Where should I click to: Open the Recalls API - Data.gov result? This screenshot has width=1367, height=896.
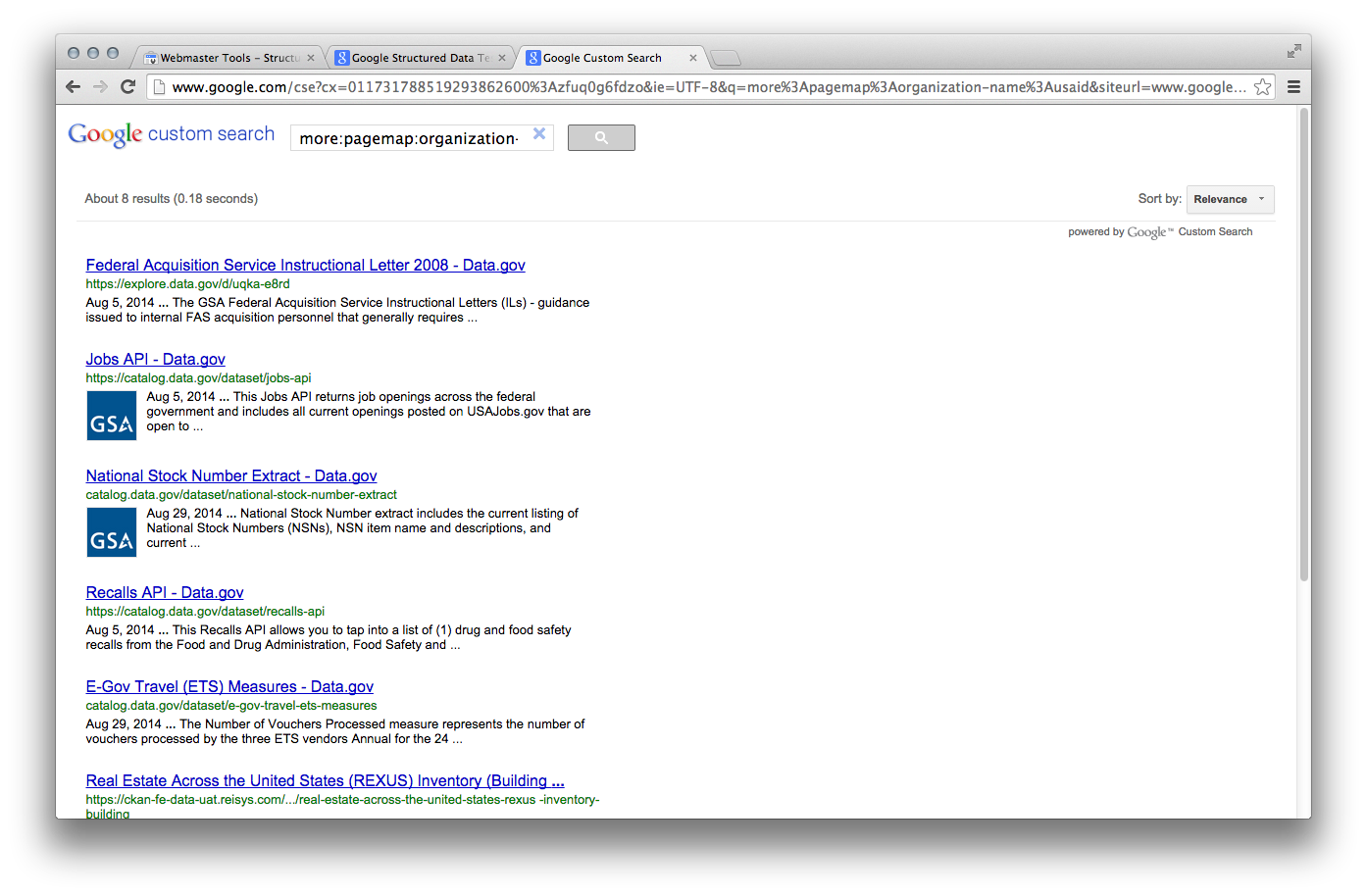pyautogui.click(x=165, y=592)
